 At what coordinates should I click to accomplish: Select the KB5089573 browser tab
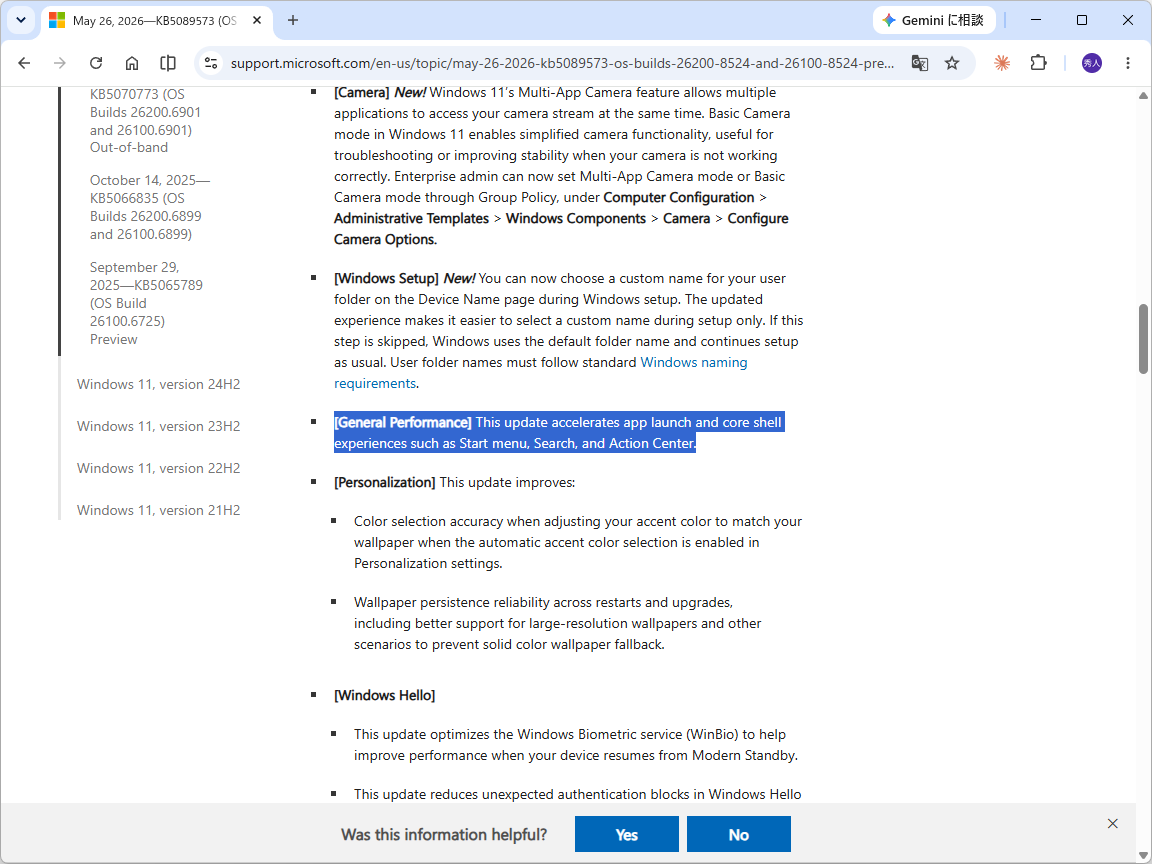(x=156, y=21)
